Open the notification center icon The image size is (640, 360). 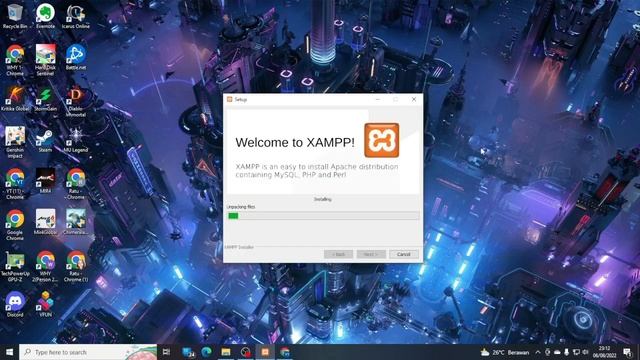(x=627, y=352)
